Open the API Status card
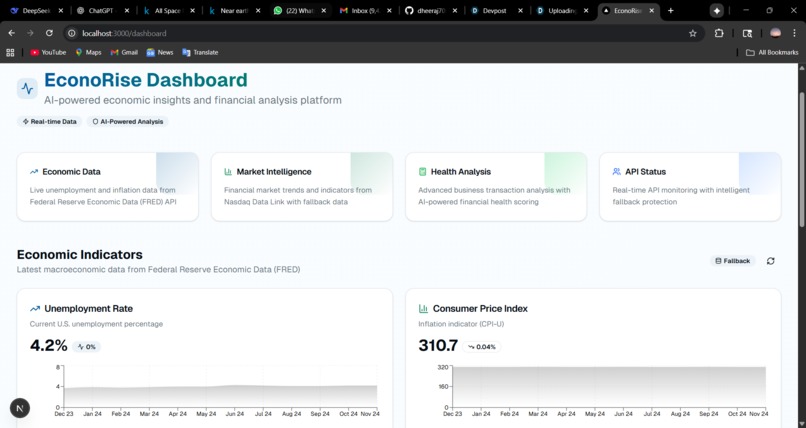806x428 pixels. 690,187
